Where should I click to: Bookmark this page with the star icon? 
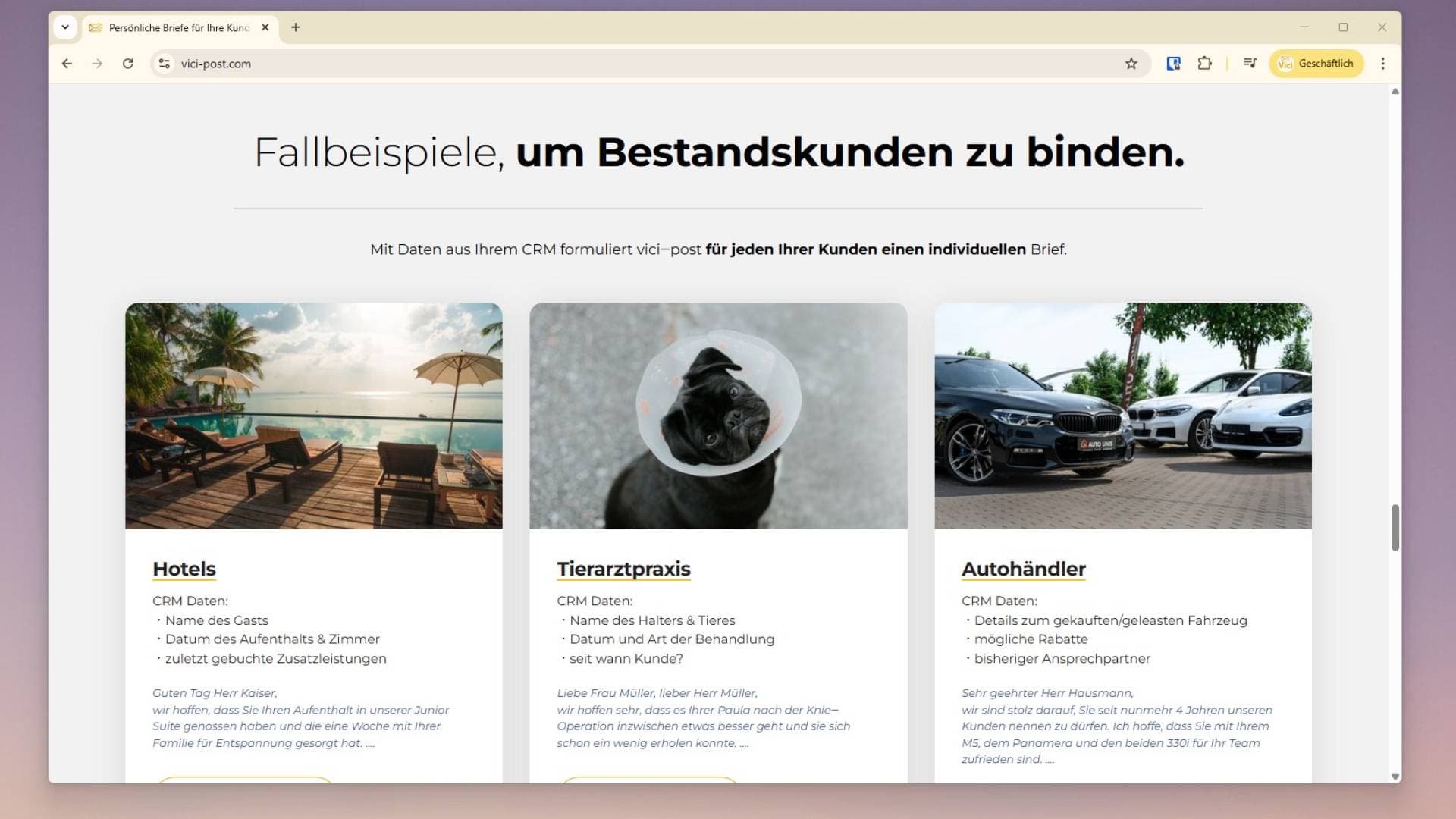pos(1131,64)
